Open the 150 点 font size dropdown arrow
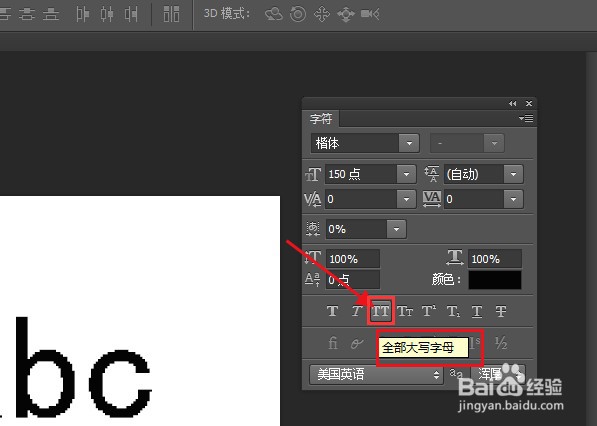Screen dimensions: 597x426 (x=406, y=174)
